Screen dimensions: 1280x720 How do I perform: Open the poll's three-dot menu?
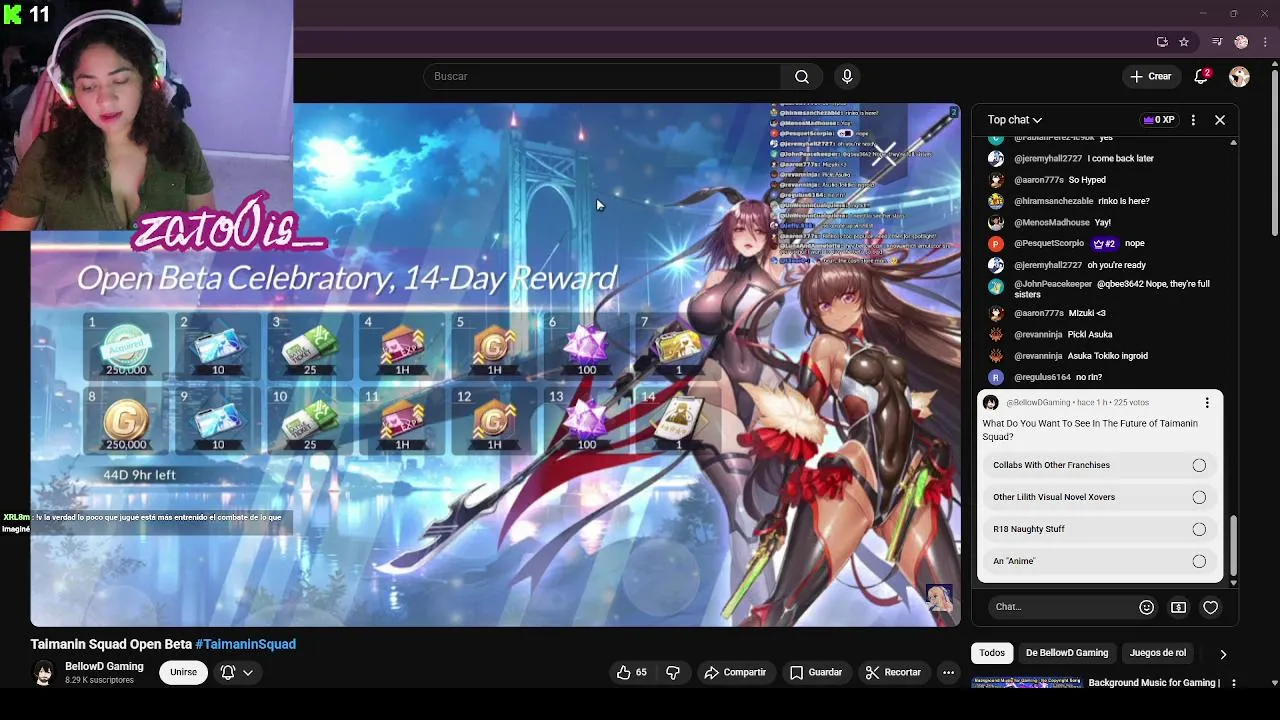[1207, 403]
